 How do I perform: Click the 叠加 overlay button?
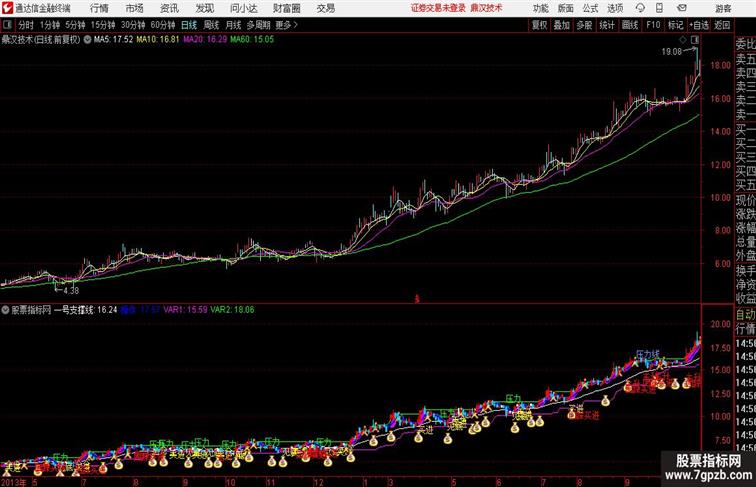pos(562,25)
